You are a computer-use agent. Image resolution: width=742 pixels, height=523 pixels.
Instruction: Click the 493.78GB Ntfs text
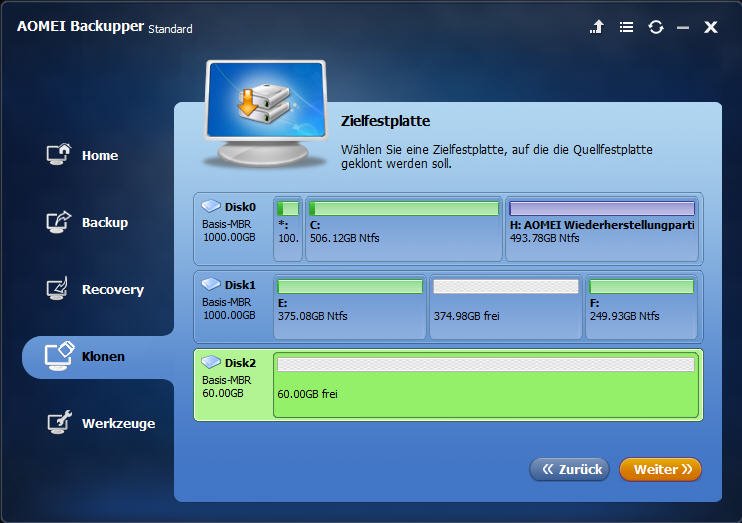pos(544,238)
